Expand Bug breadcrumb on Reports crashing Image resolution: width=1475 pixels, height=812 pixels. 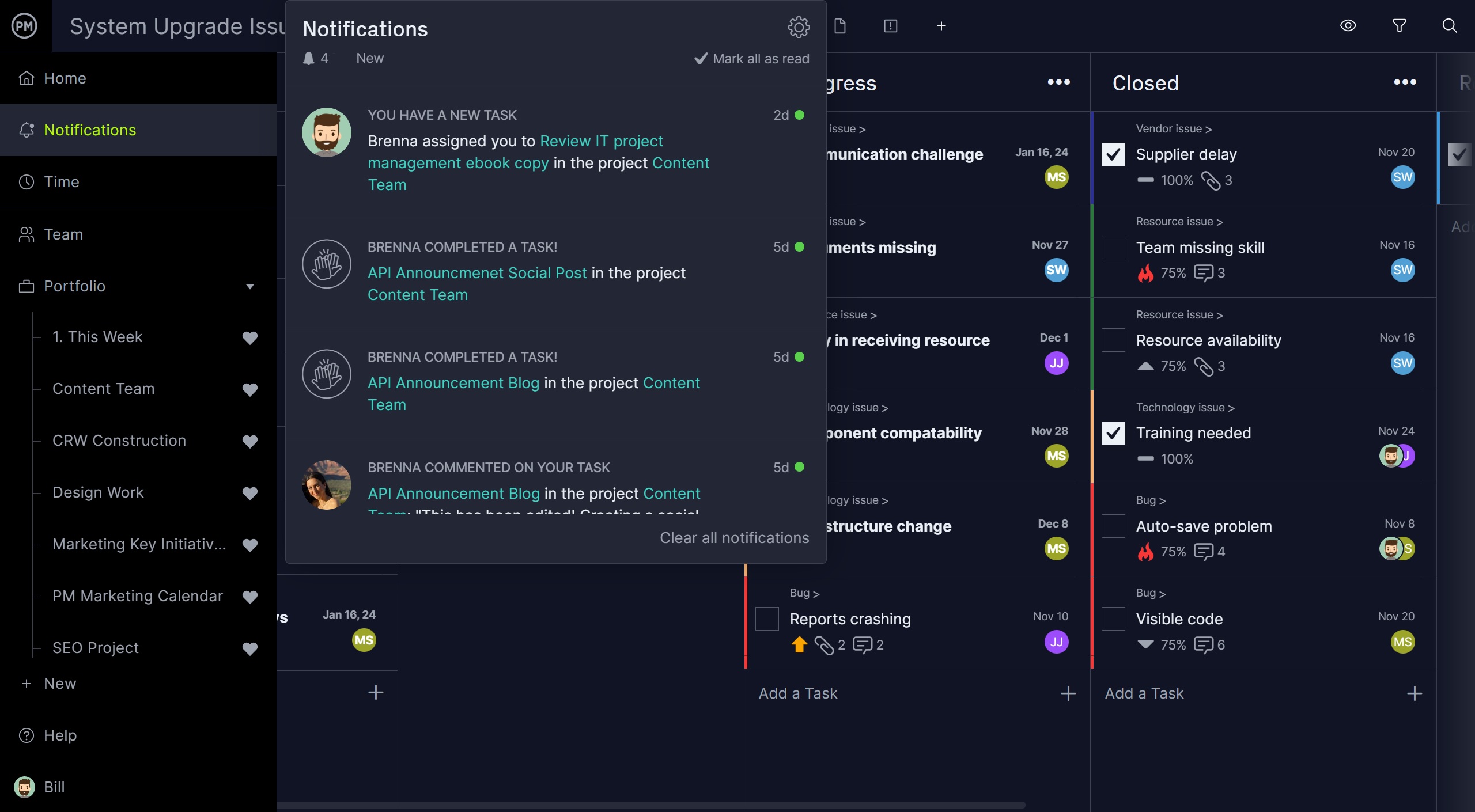coord(804,593)
